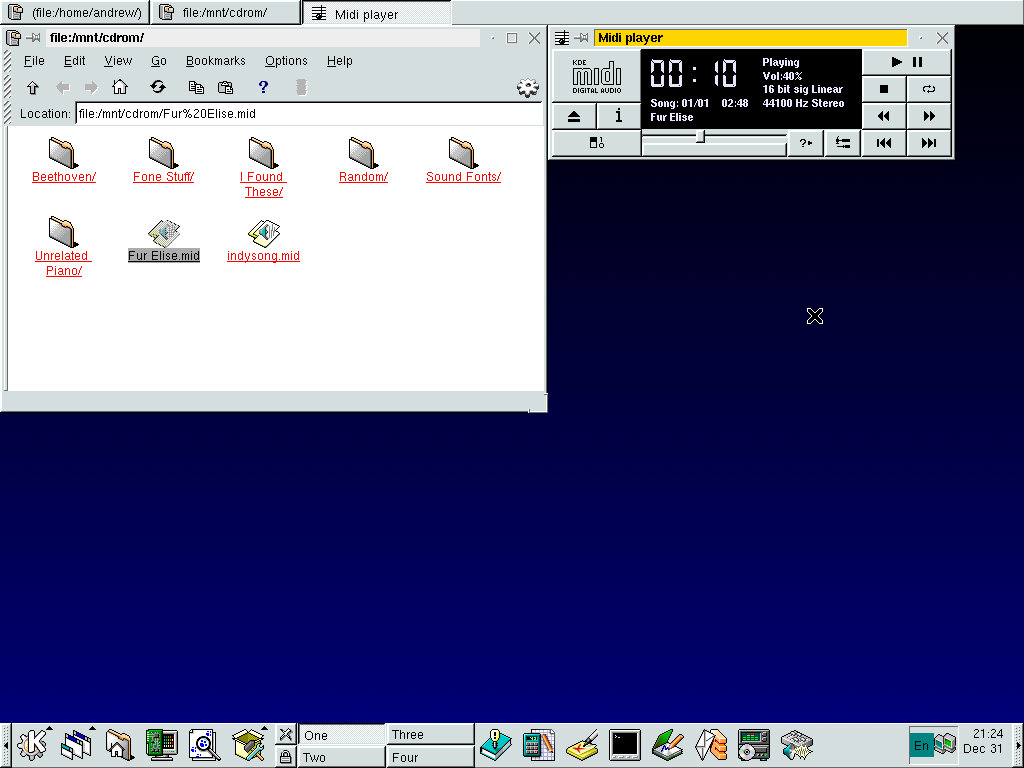Switch to the file:/home/andrew/ taskbar tab
This screenshot has width=1024, height=768.
[x=76, y=13]
